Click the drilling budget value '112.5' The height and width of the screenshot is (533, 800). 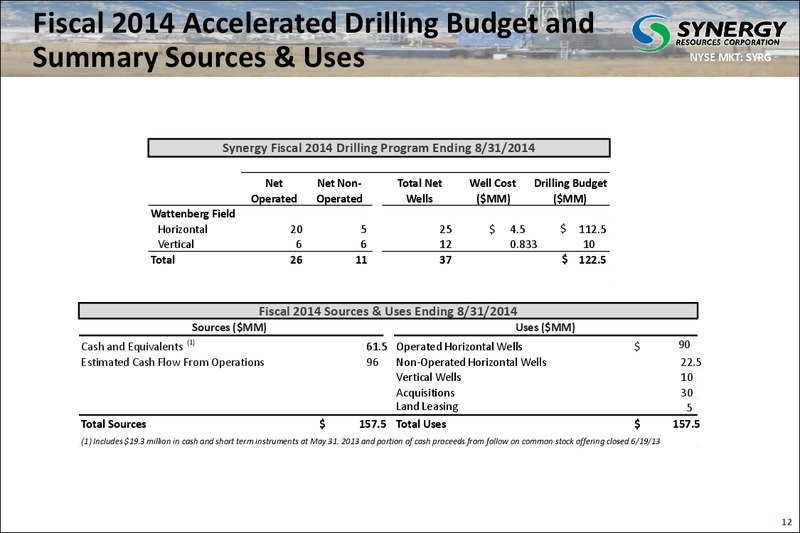592,230
